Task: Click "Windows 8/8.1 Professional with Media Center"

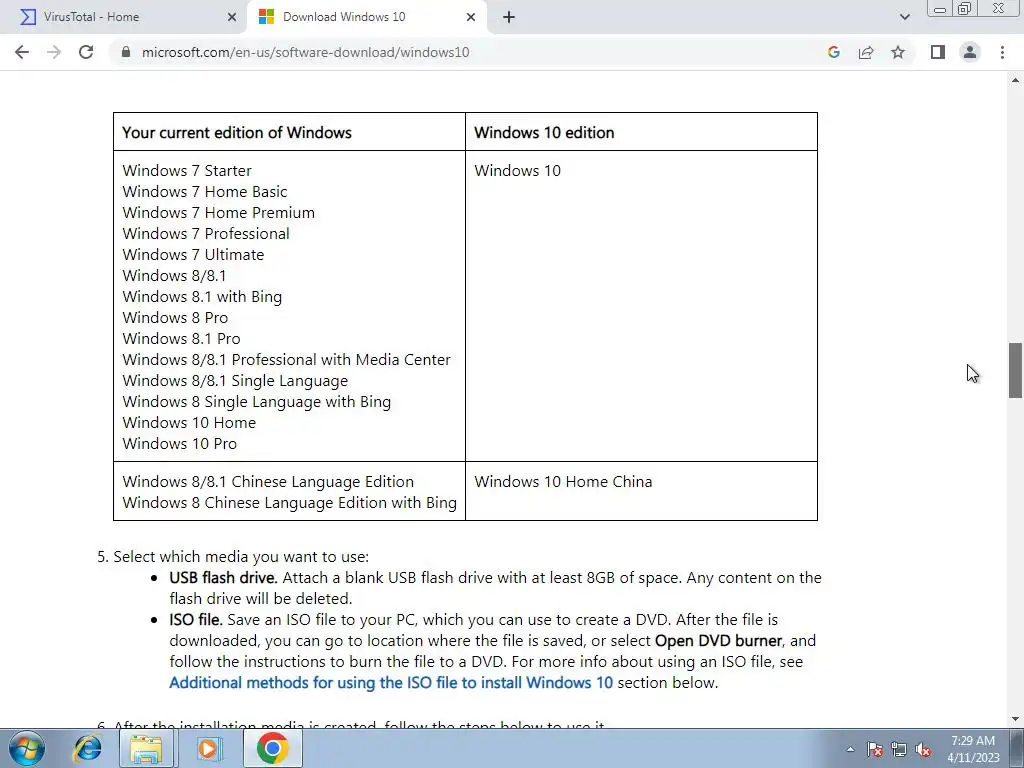Action: (286, 359)
